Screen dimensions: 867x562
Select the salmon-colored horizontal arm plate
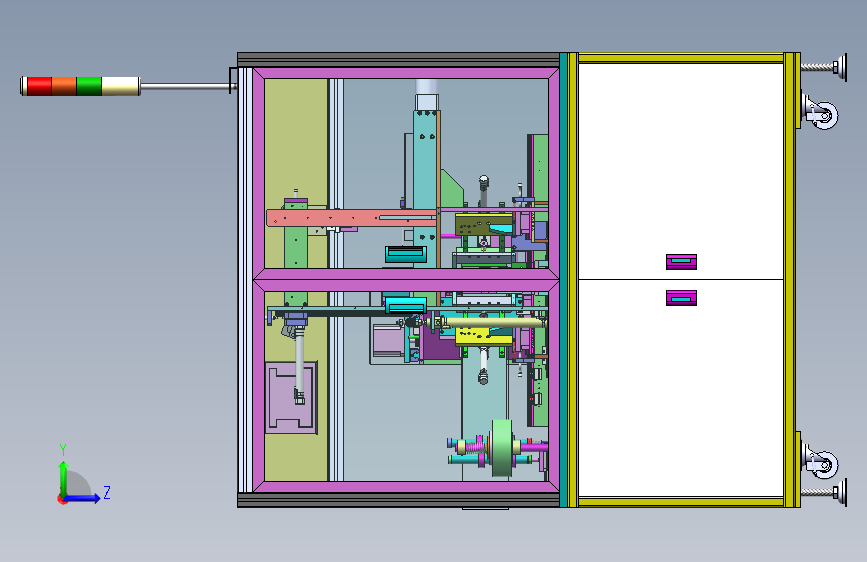pyautogui.click(x=352, y=217)
